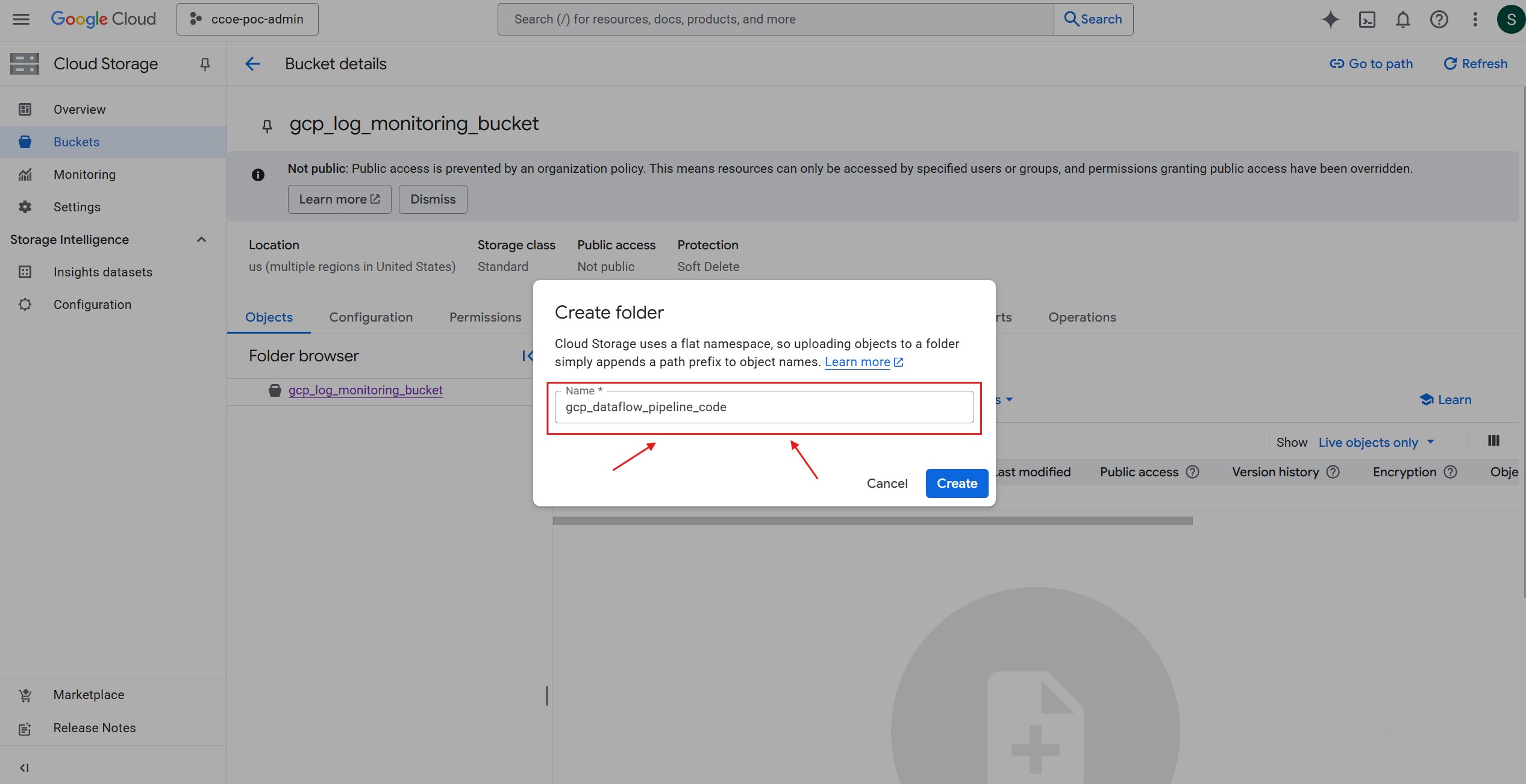Pin Cloud Storage product in sidebar

pos(205,64)
